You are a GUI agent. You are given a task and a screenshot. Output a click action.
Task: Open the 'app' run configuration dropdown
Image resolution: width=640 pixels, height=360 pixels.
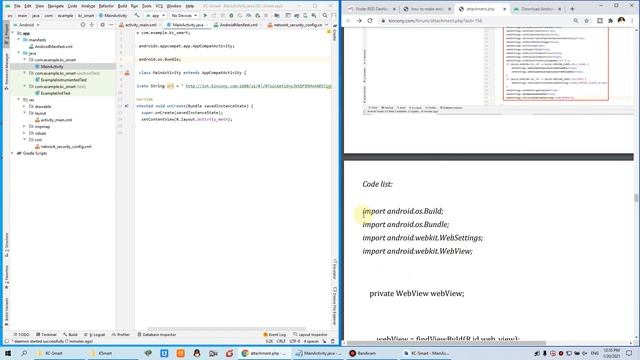click(x=156, y=16)
